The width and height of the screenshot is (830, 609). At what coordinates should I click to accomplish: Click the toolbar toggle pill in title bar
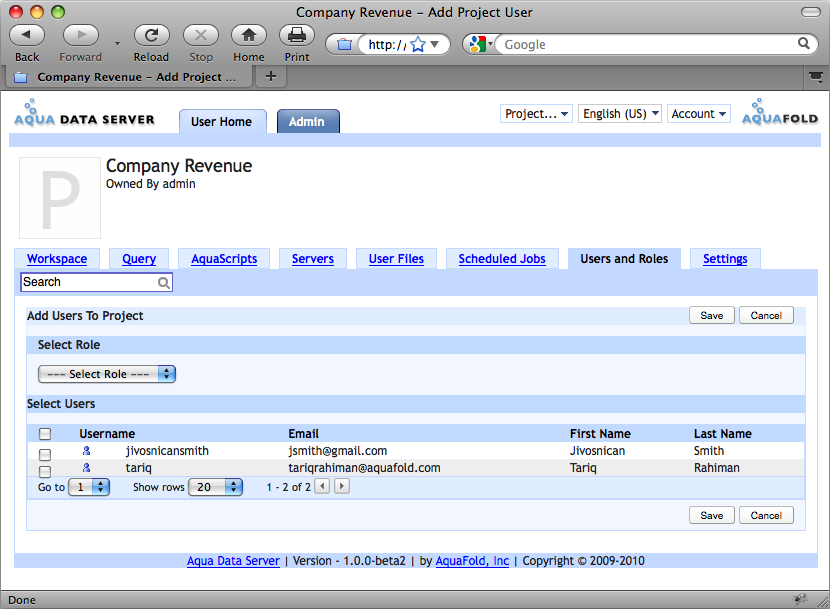810,12
